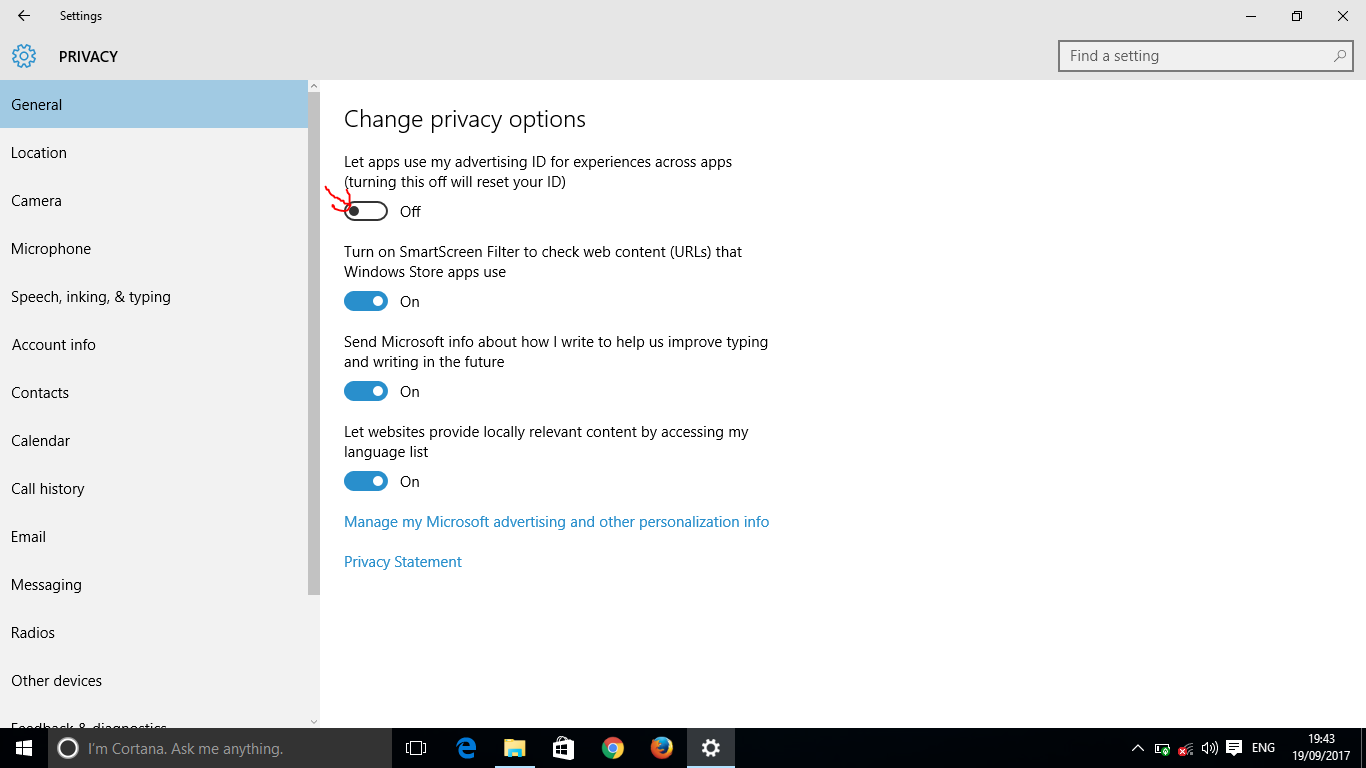Click the sidebar scroll-down chevron
The image size is (1366, 768).
tap(313, 721)
